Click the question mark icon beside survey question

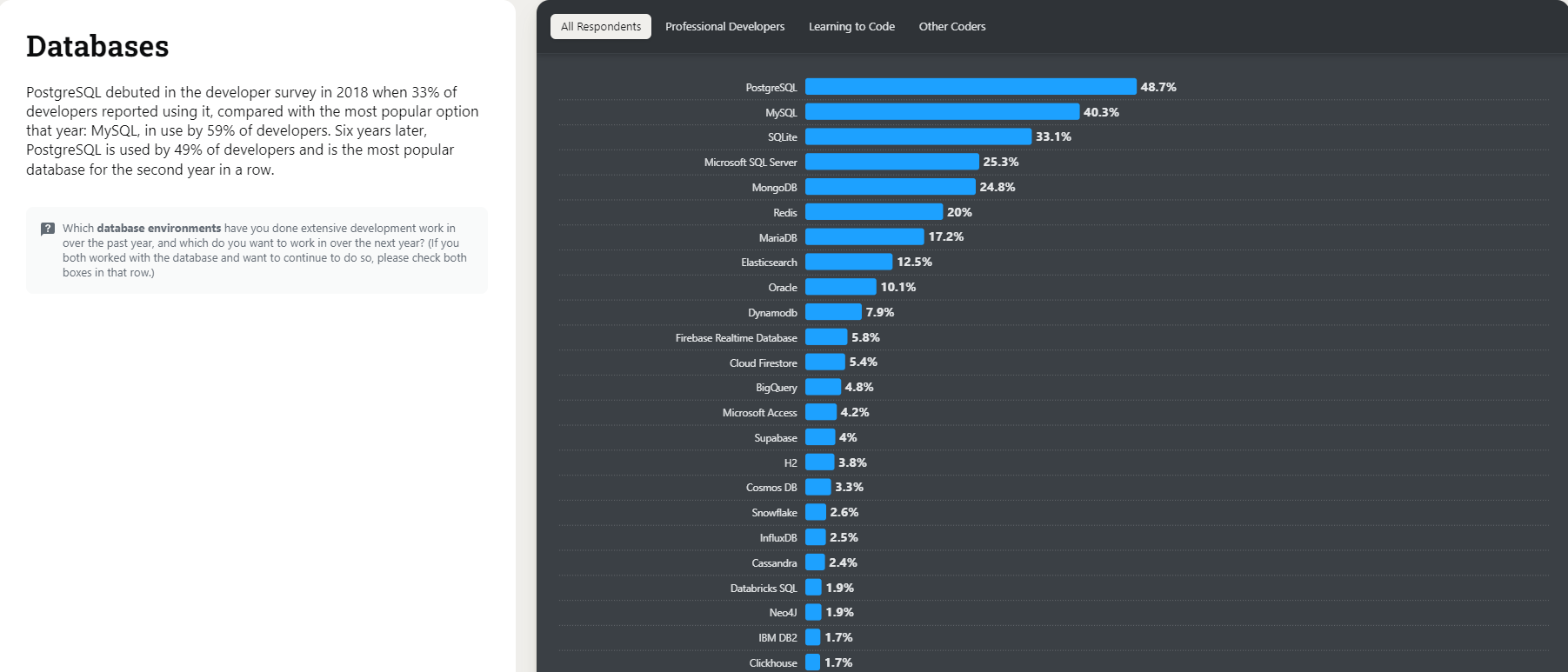pos(48,229)
